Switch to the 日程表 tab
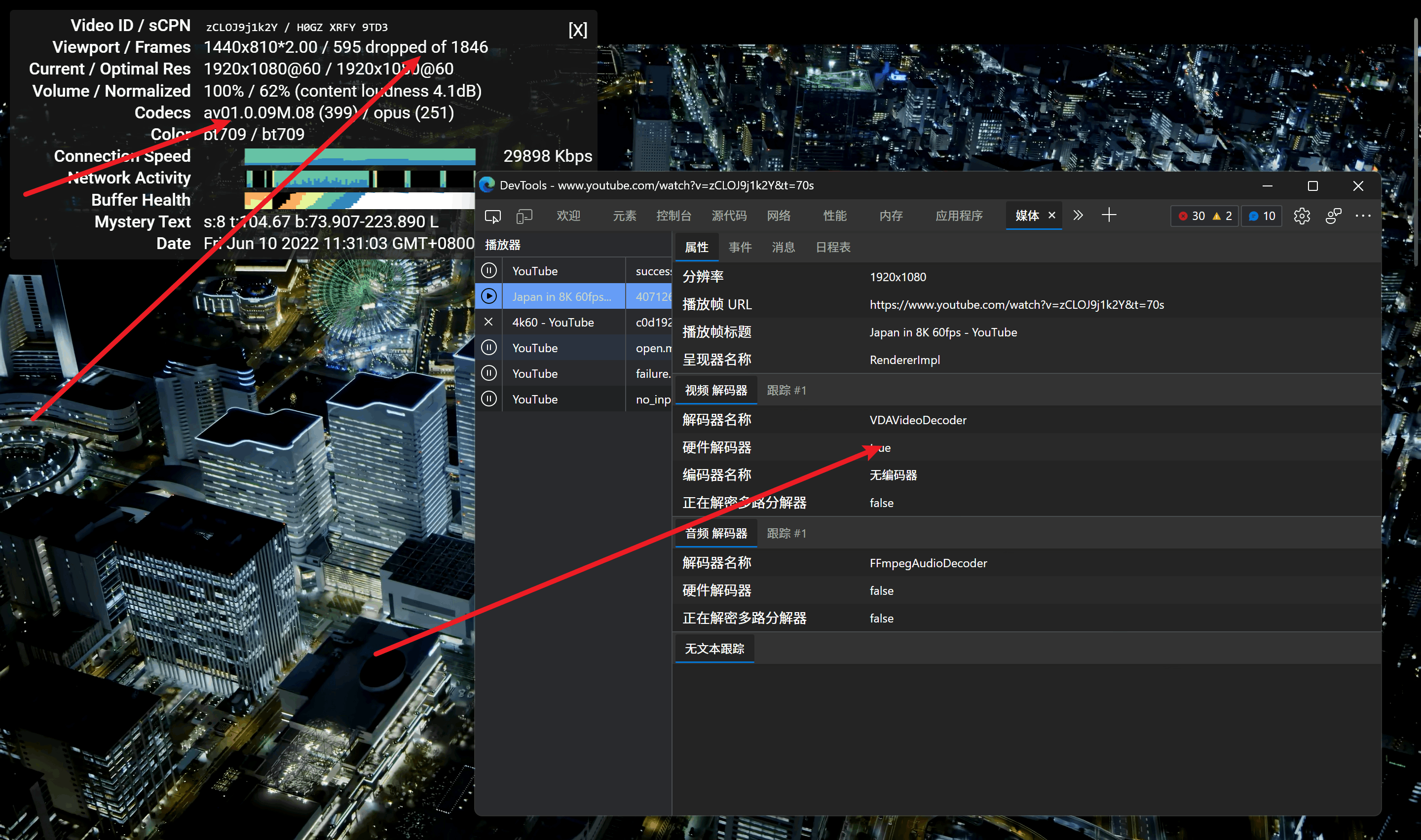 (832, 247)
